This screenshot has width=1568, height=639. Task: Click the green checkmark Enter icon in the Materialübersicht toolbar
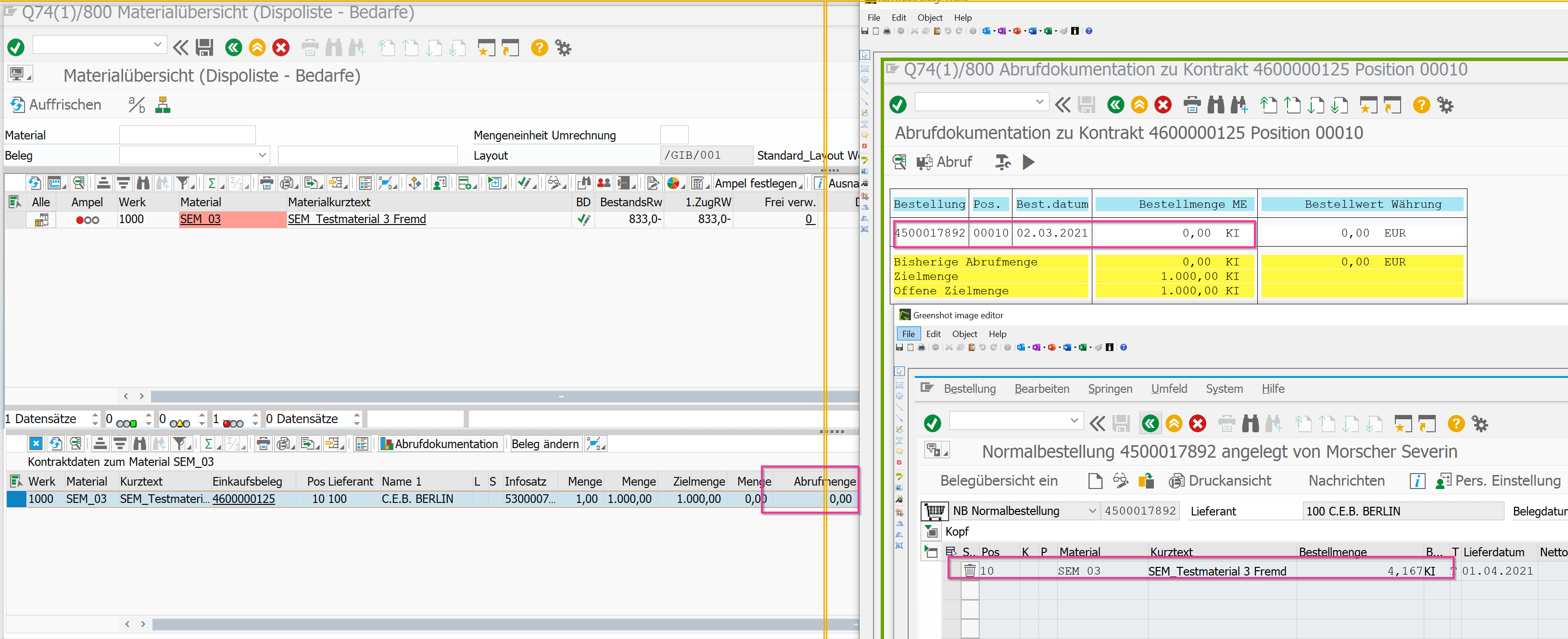[x=16, y=48]
